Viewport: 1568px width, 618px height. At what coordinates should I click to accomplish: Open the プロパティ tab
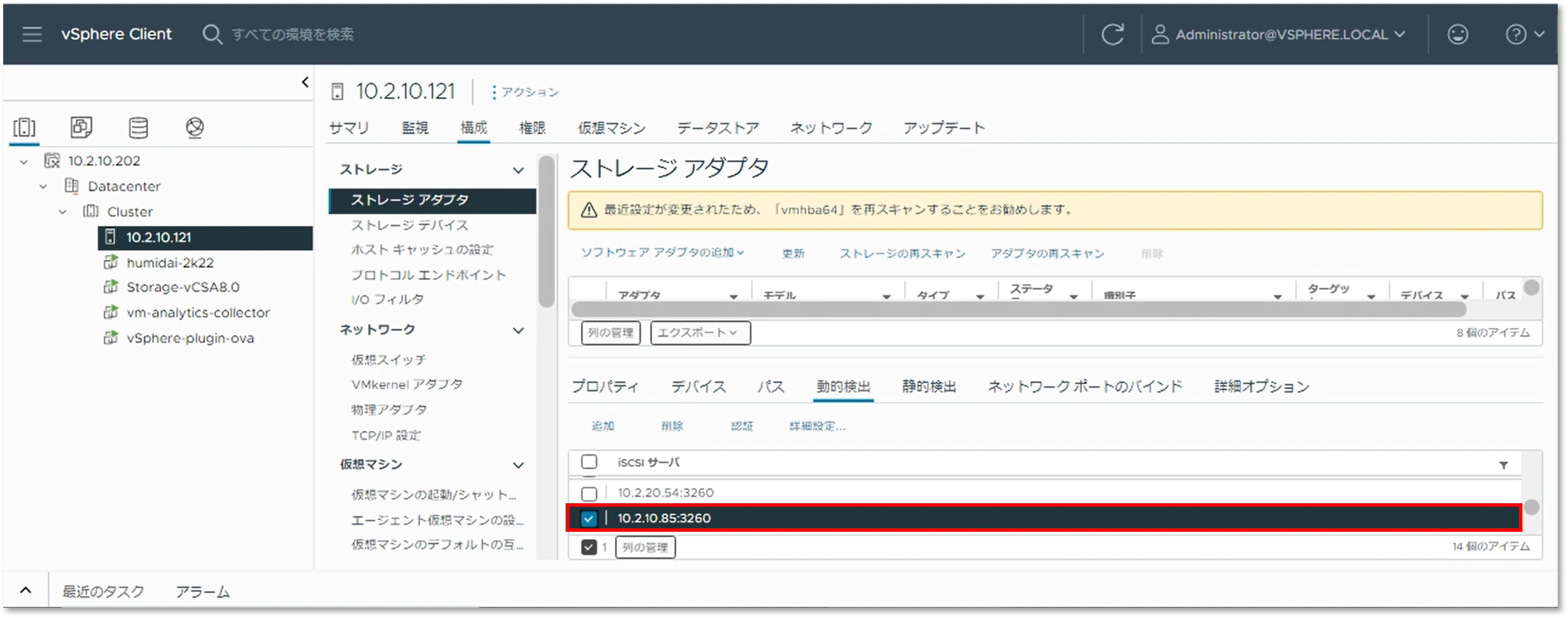(605, 386)
